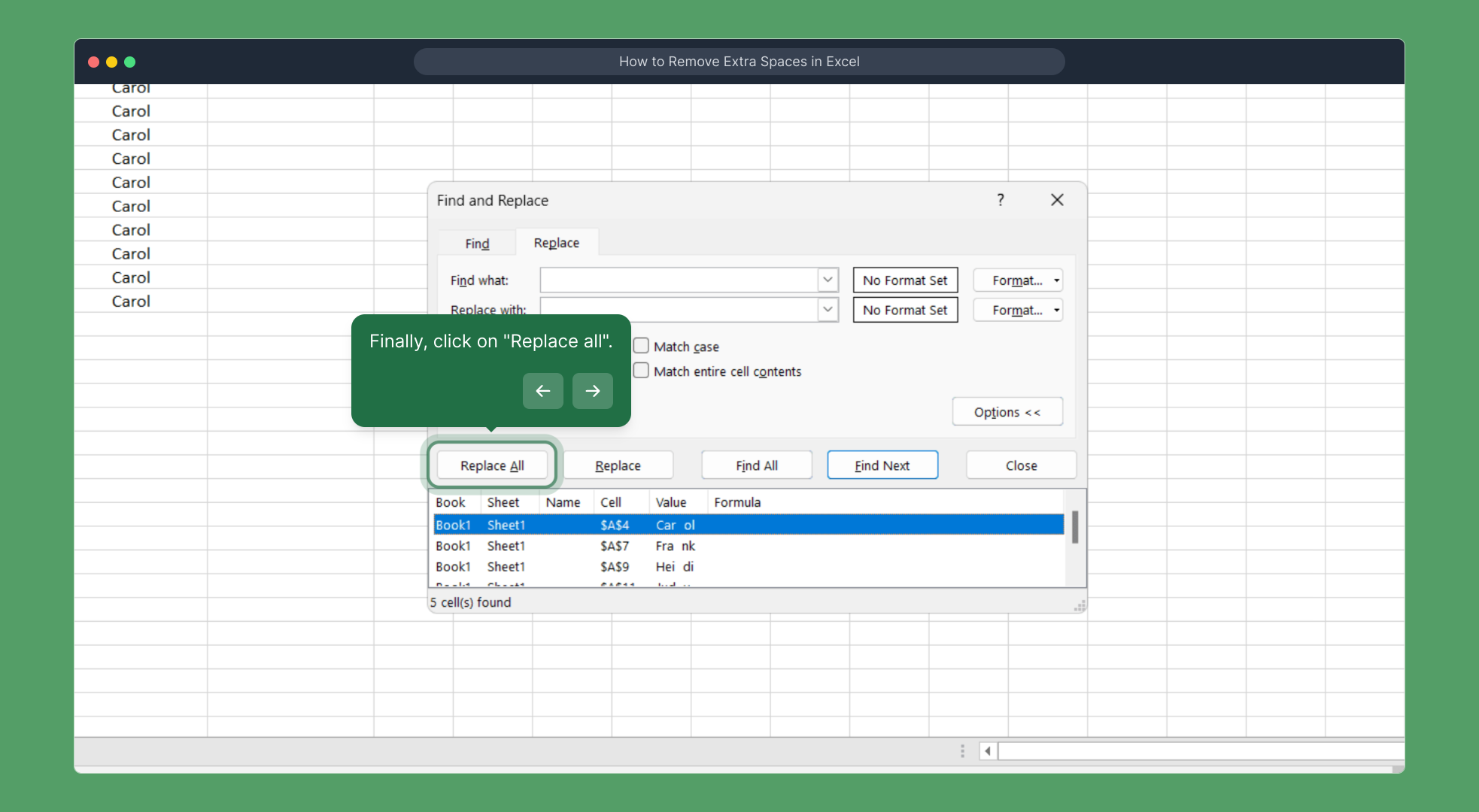This screenshot has width=1479, height=812.
Task: Enable the Match case checkbox
Action: [641, 346]
